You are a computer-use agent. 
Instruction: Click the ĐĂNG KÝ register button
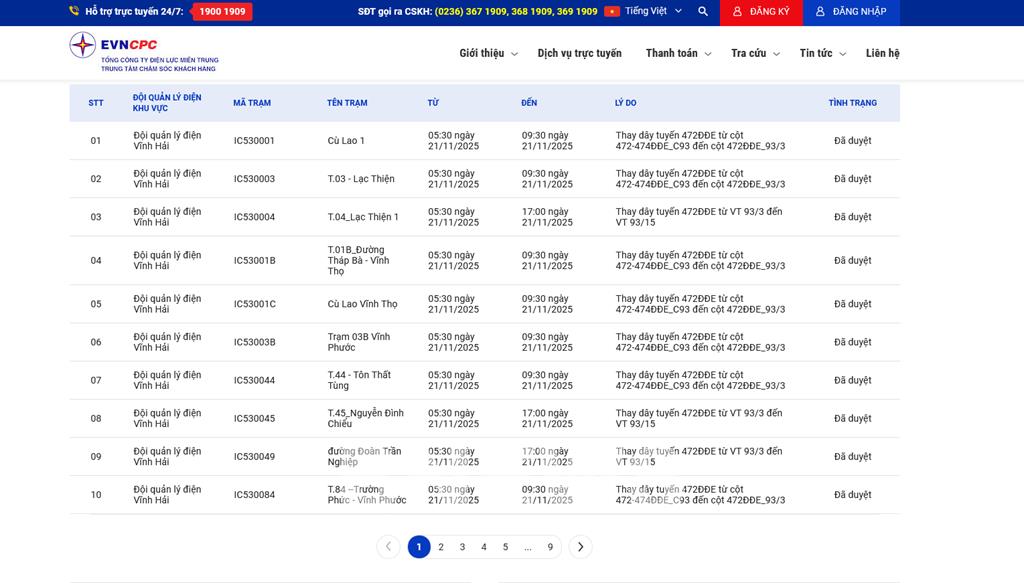click(760, 12)
